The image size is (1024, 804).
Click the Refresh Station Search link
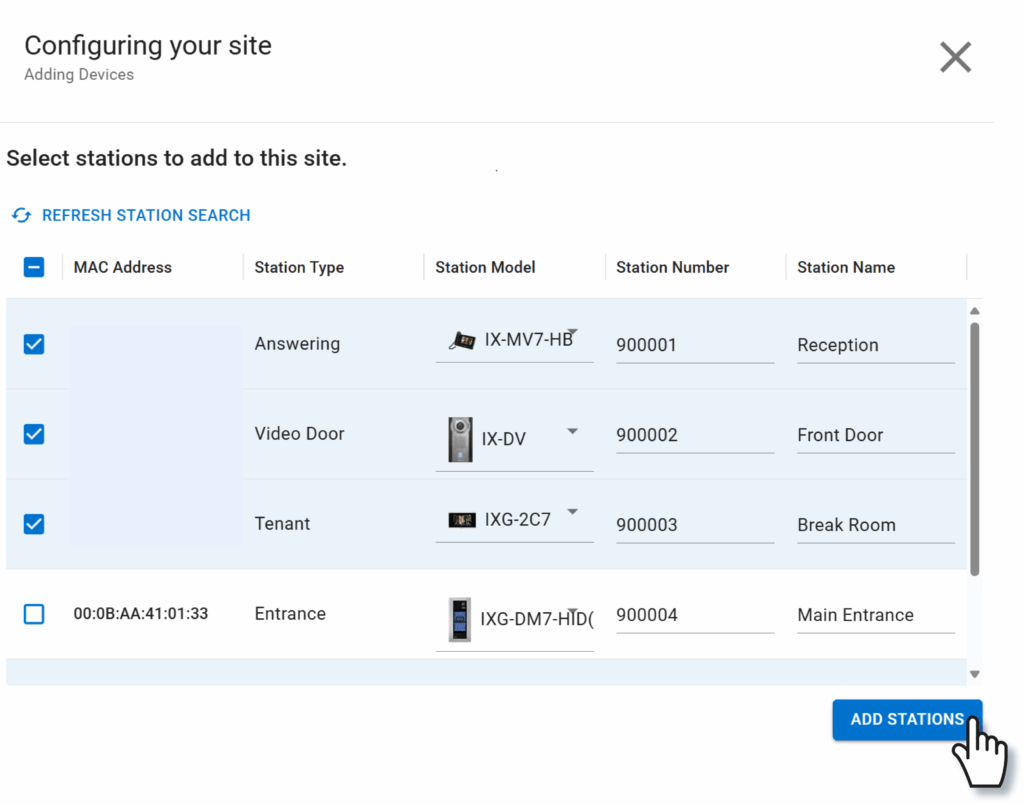coord(146,215)
